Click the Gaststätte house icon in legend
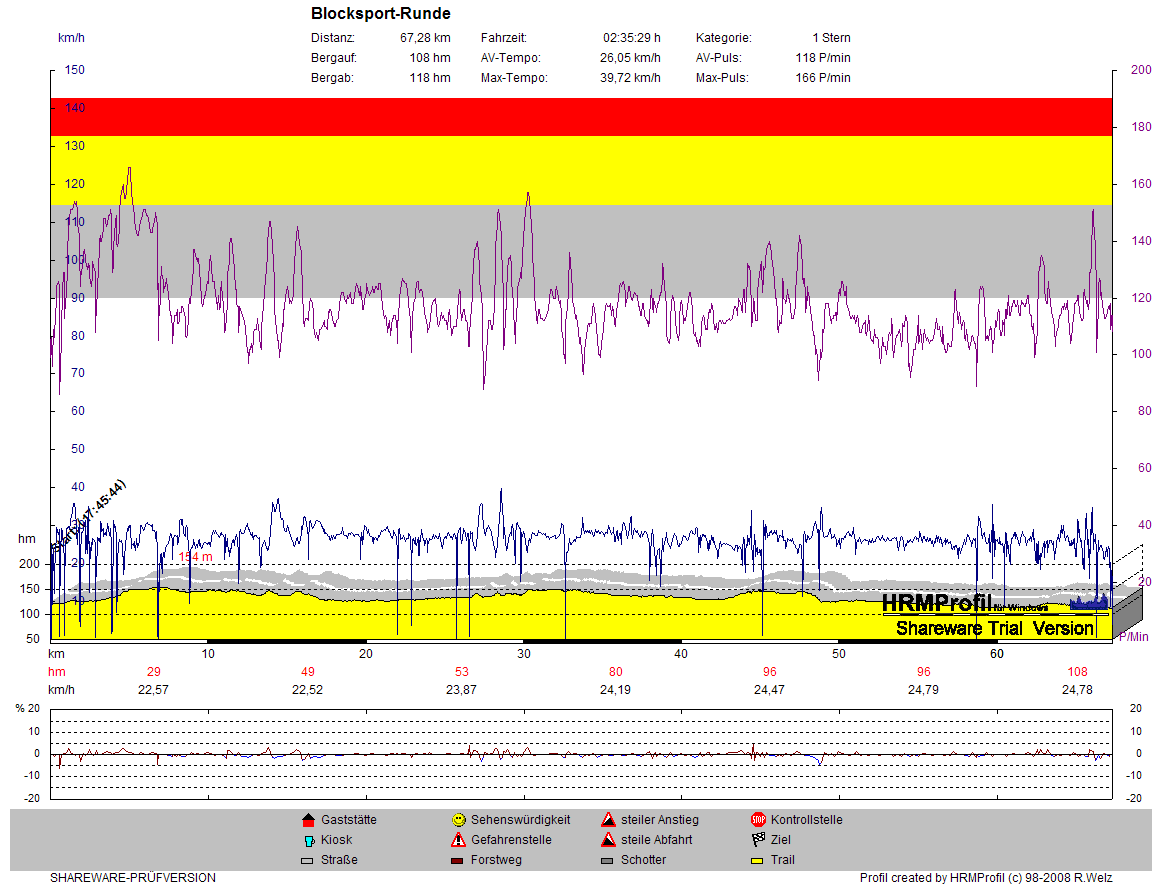Viewport: 1162px width, 884px height. pyautogui.click(x=308, y=820)
